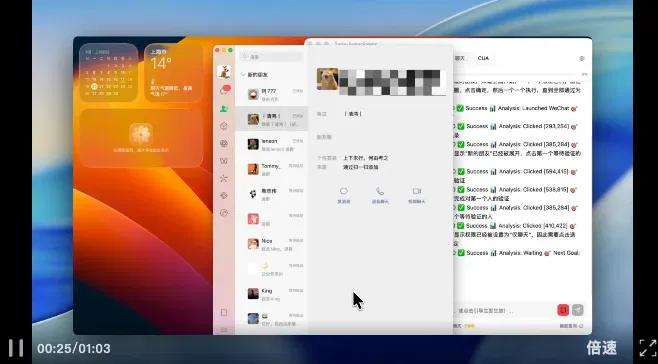
Task: Select contact row with red avatar
Action: click(272, 219)
